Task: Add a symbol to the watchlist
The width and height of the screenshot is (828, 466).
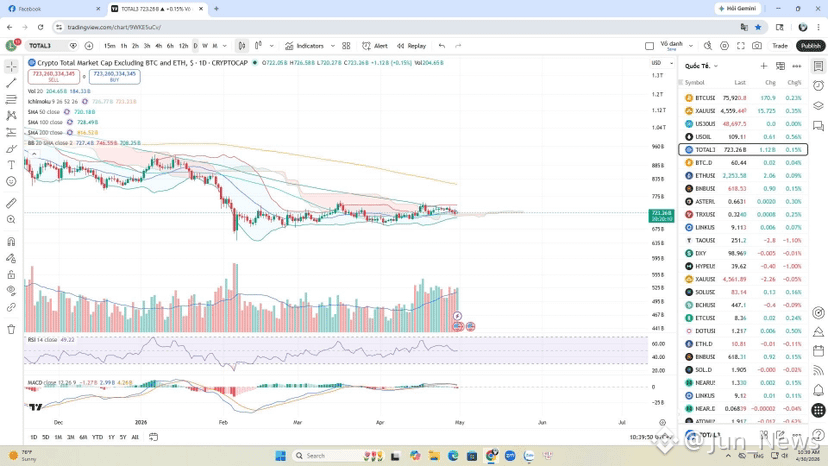Action: pos(764,66)
